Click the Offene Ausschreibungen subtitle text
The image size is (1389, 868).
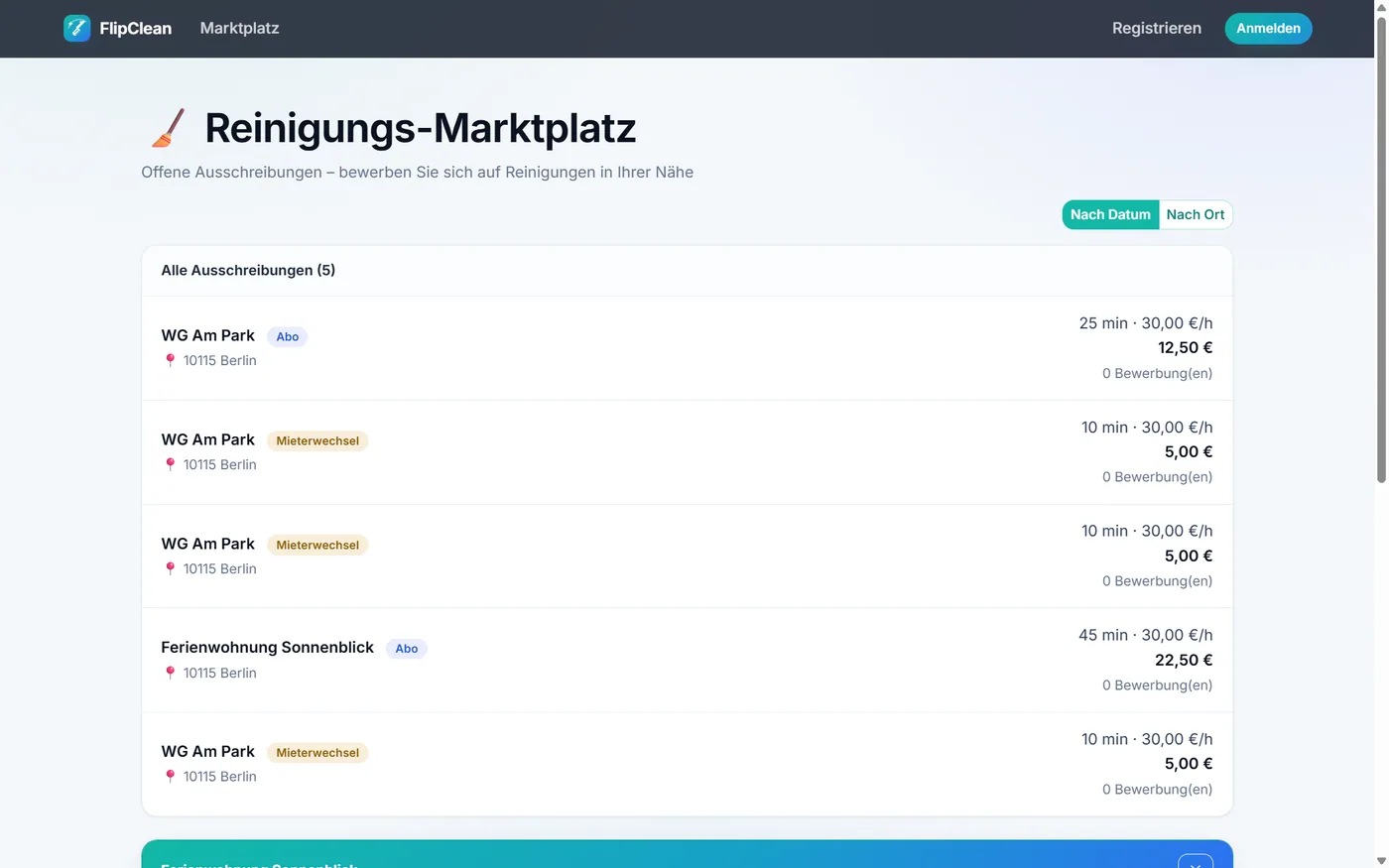[x=417, y=173]
